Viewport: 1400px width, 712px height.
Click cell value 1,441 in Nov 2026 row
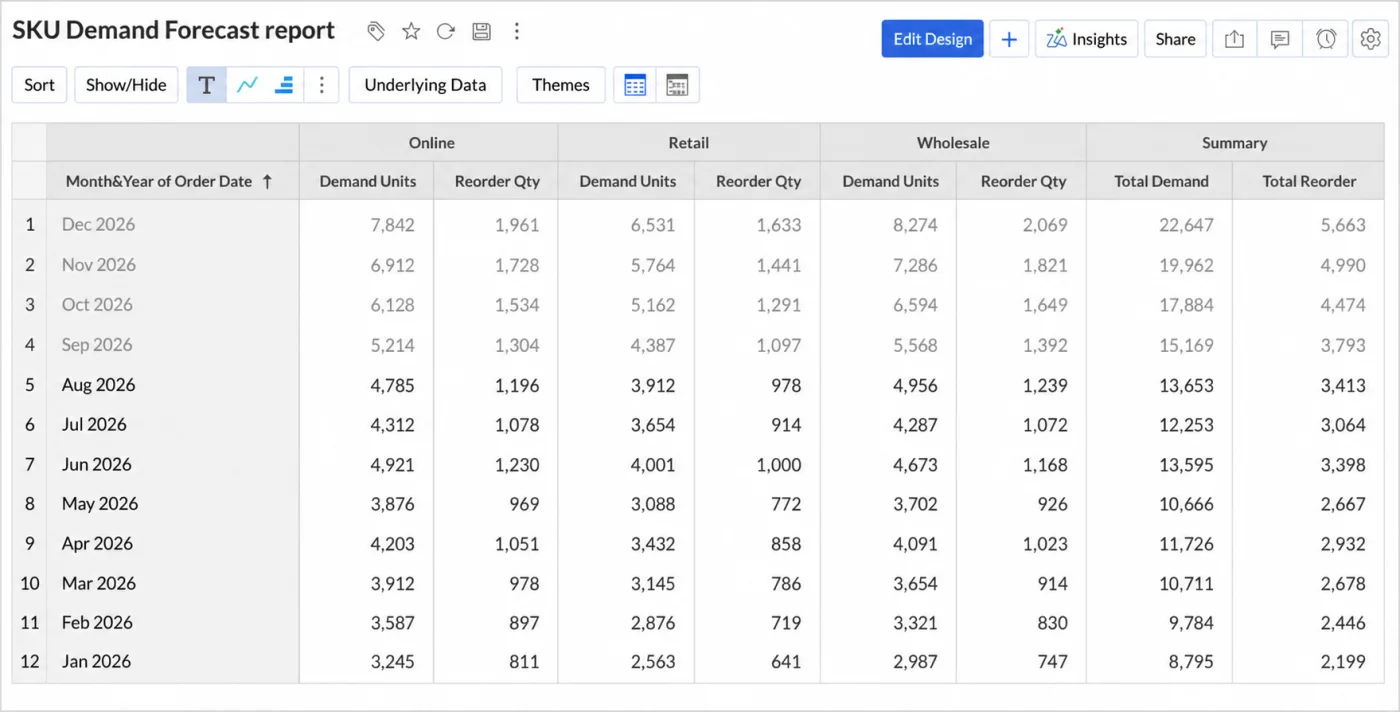(779, 265)
